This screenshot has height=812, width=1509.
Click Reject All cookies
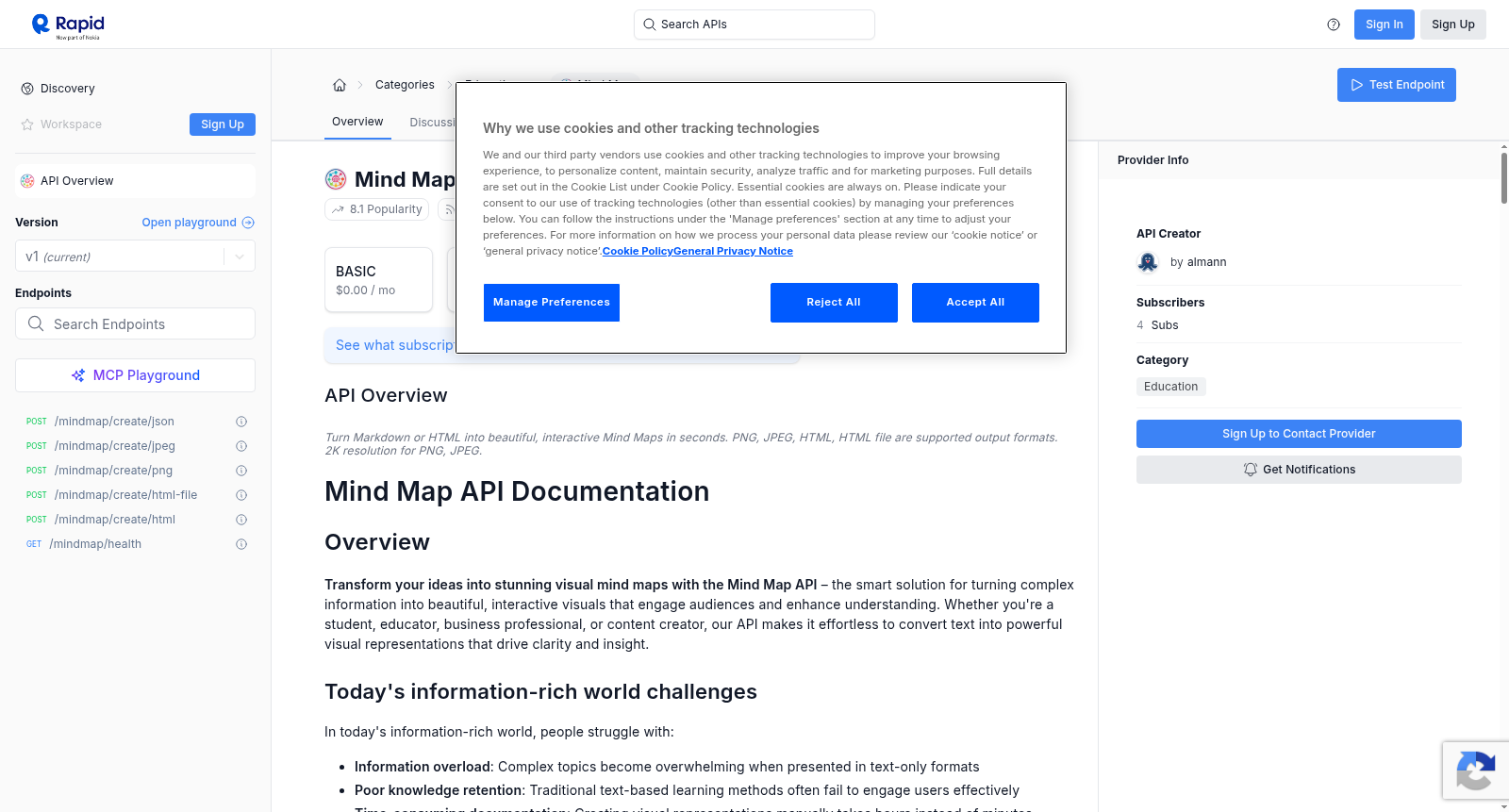pos(834,303)
